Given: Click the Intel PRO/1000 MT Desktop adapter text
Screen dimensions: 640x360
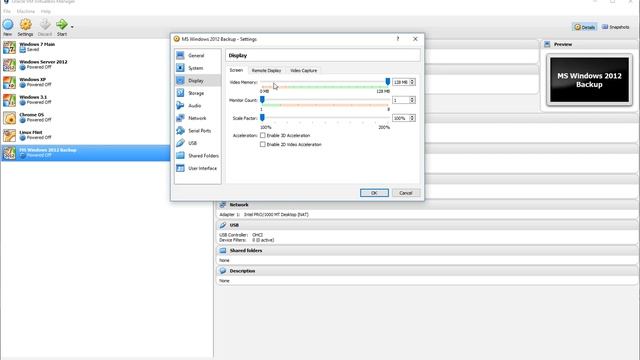Looking at the screenshot, I should click(x=276, y=214).
